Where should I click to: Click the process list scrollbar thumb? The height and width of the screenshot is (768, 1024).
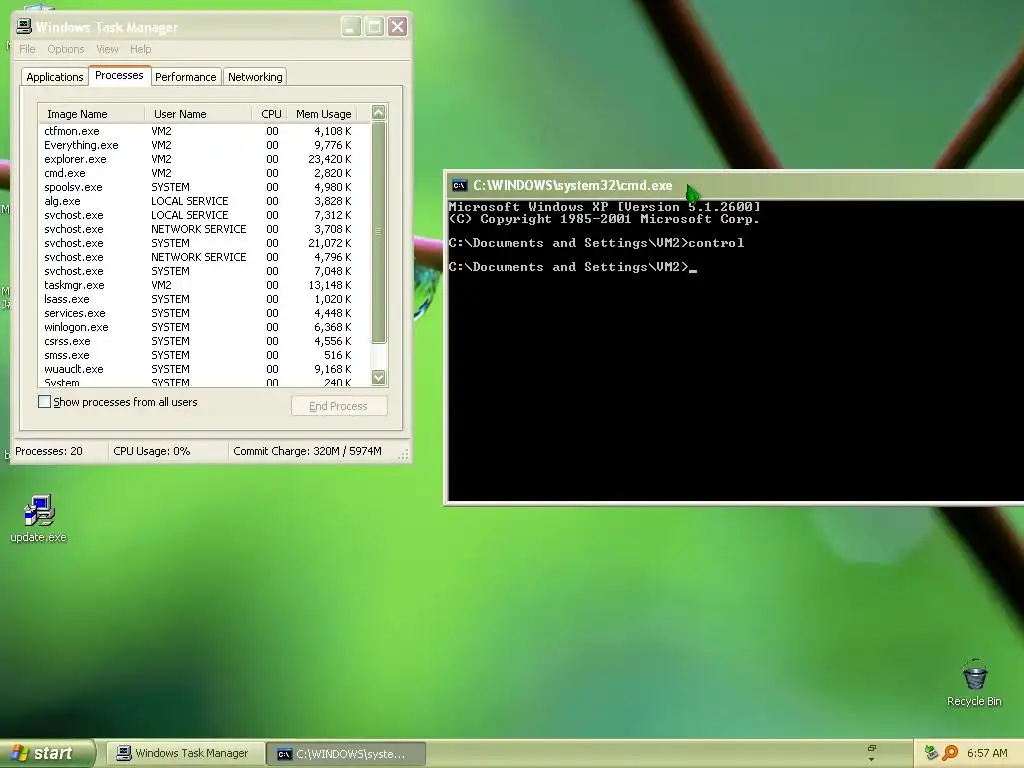click(x=379, y=232)
